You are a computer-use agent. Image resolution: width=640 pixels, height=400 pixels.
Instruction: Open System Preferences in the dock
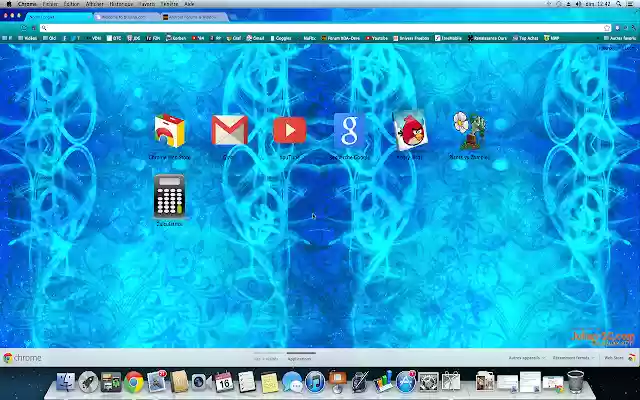coord(429,382)
